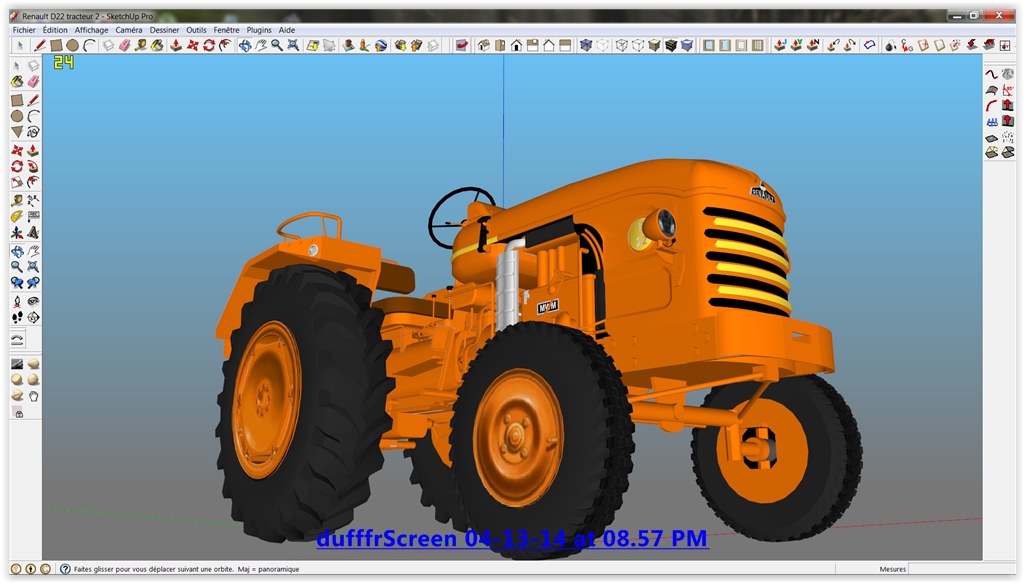Screen dimensions: 1024x583
Task: Click the red bezier curve plugin icon
Action: (991, 74)
